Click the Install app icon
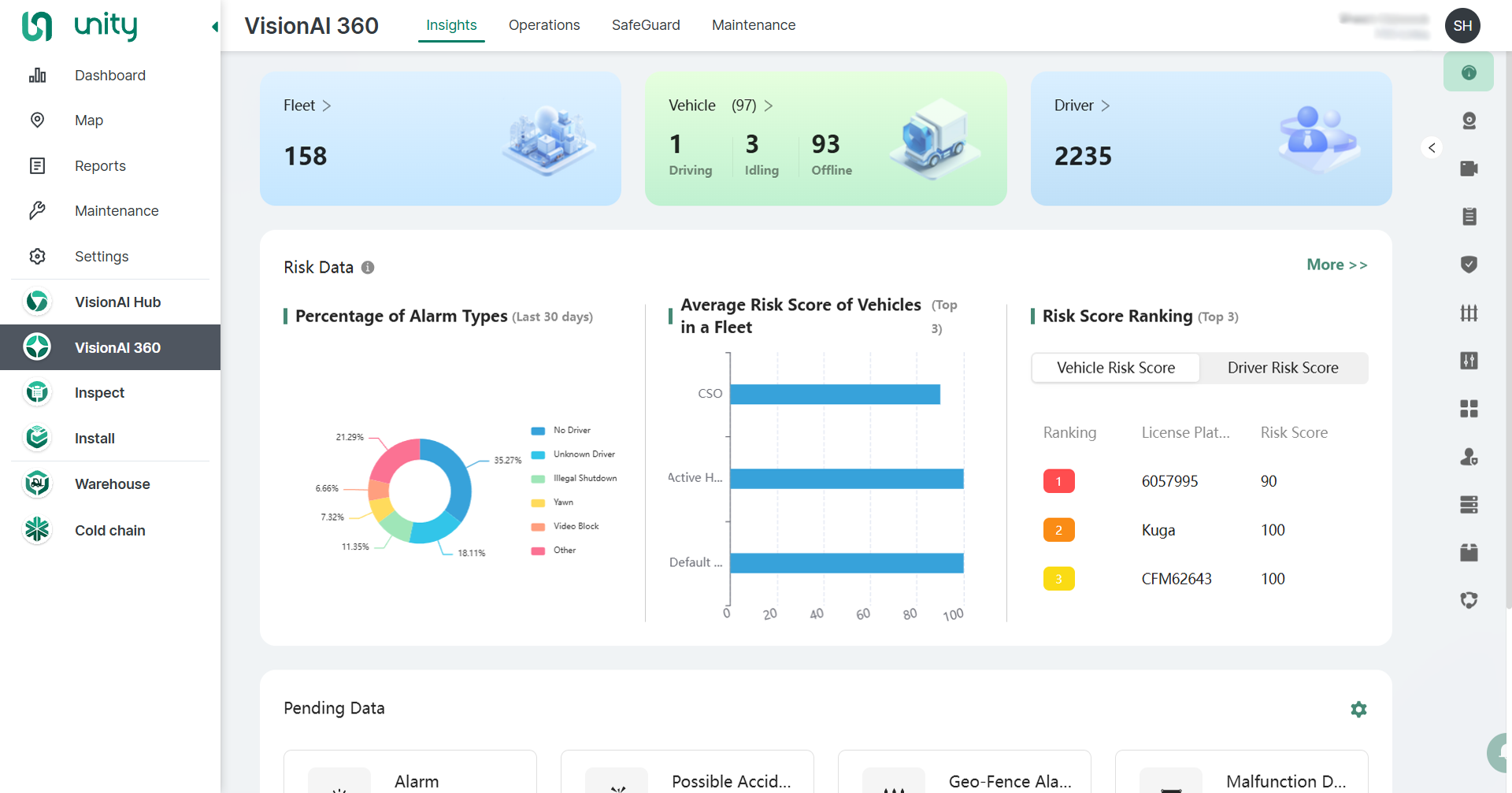 point(37,438)
